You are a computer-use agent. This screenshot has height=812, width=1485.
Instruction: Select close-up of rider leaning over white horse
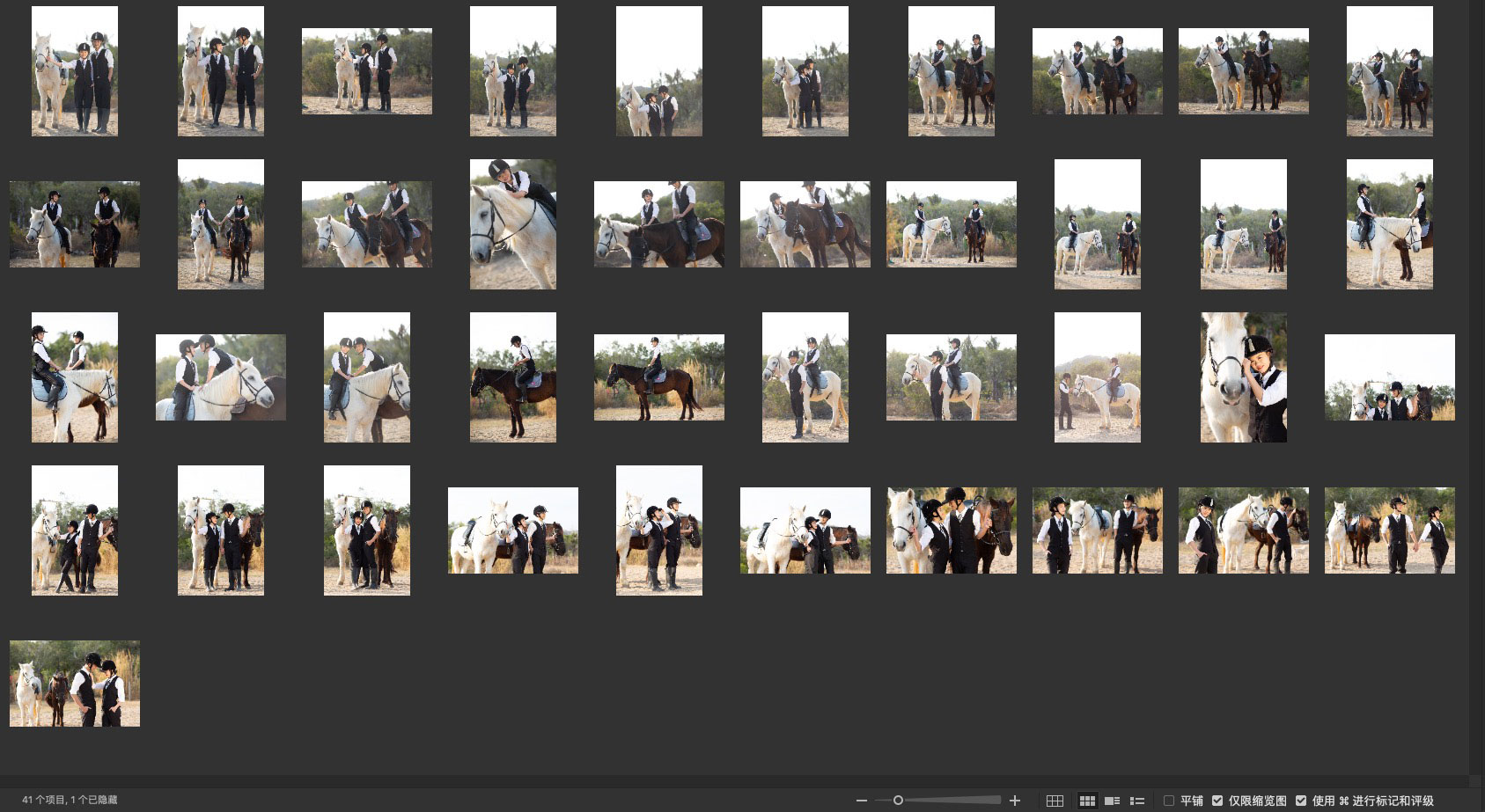coord(513,224)
